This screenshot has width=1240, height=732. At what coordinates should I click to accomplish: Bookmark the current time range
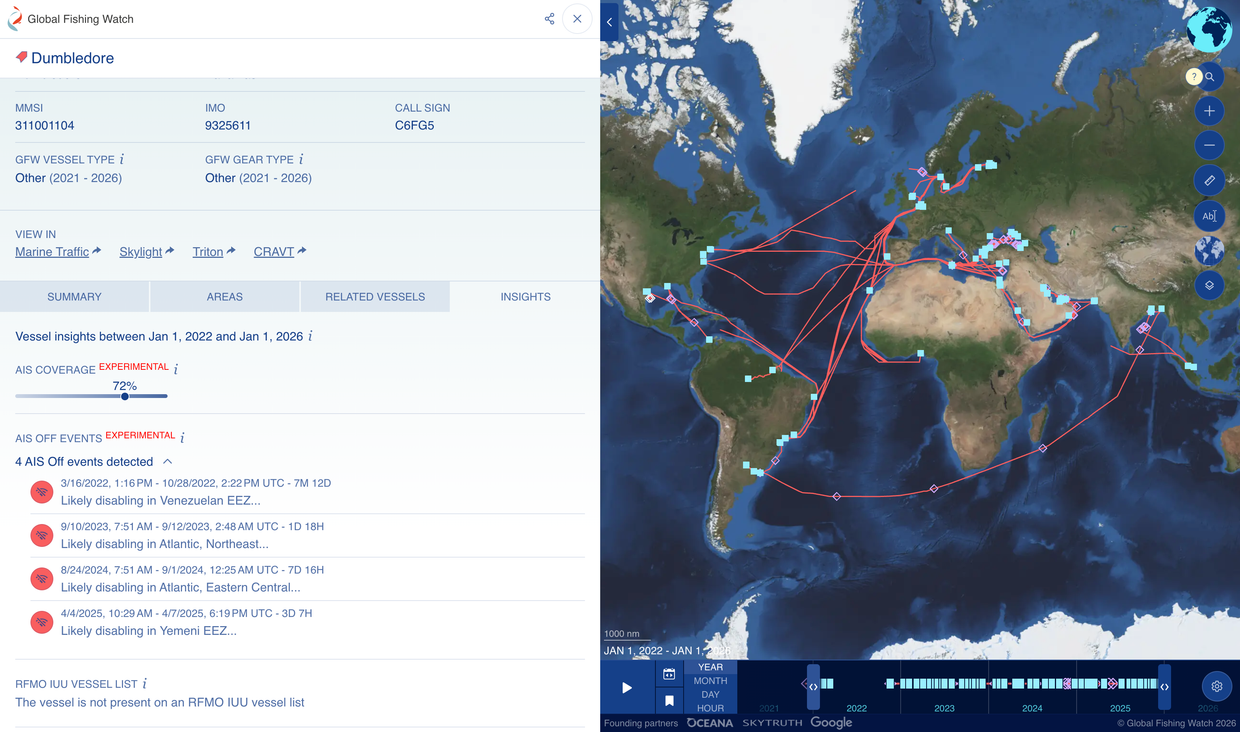click(669, 701)
